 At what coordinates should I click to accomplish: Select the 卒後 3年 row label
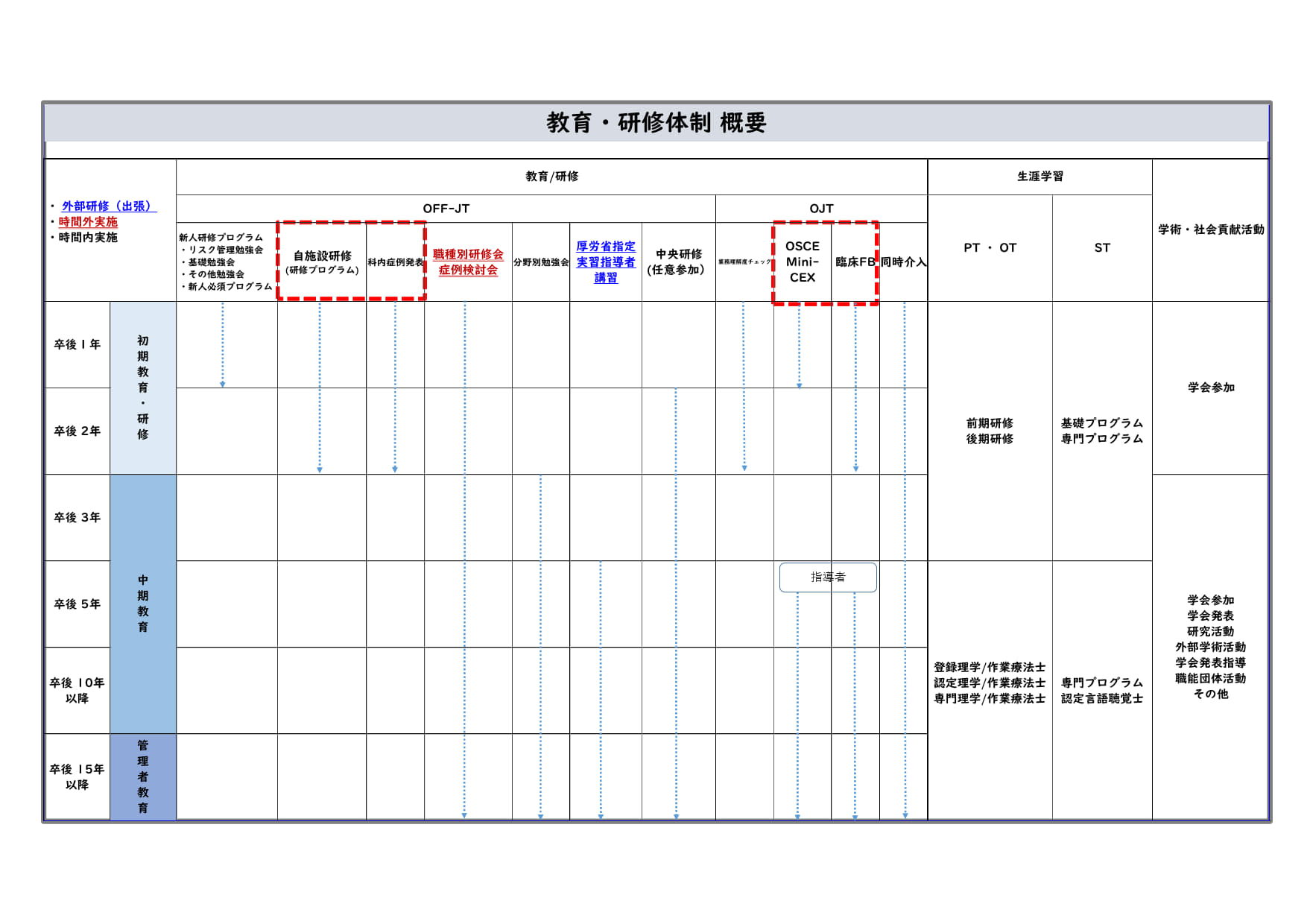(77, 518)
